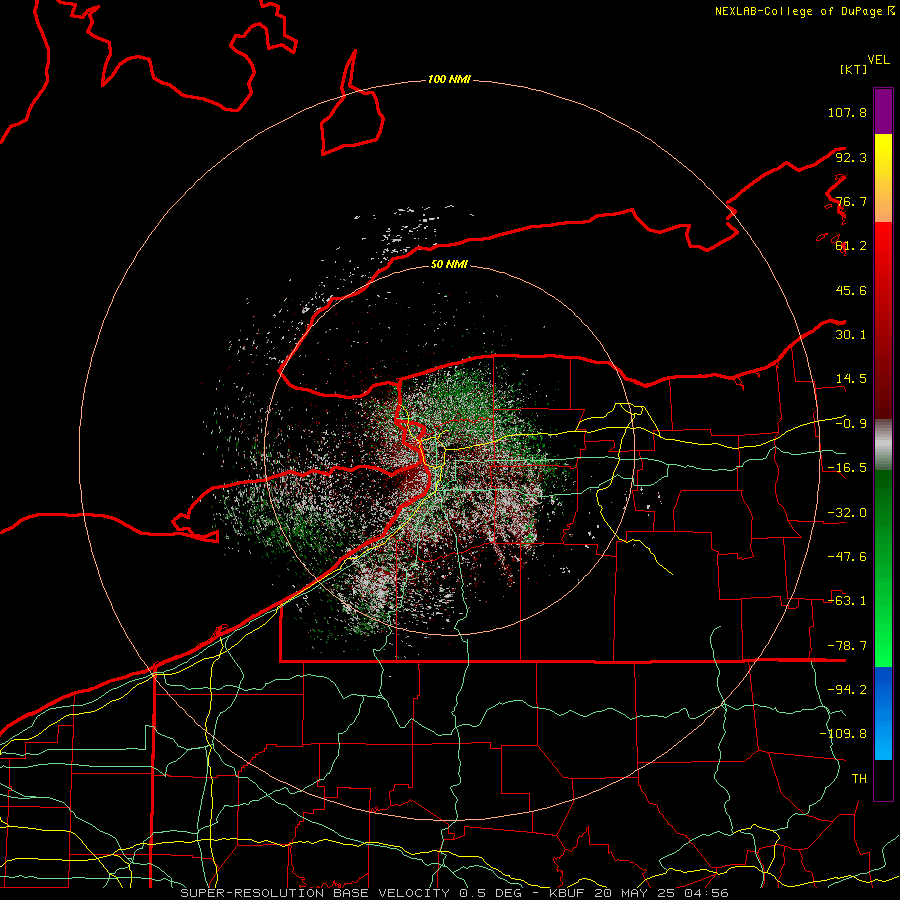
Task: Click the 107.8 velocity scale value
Action: coord(847,112)
